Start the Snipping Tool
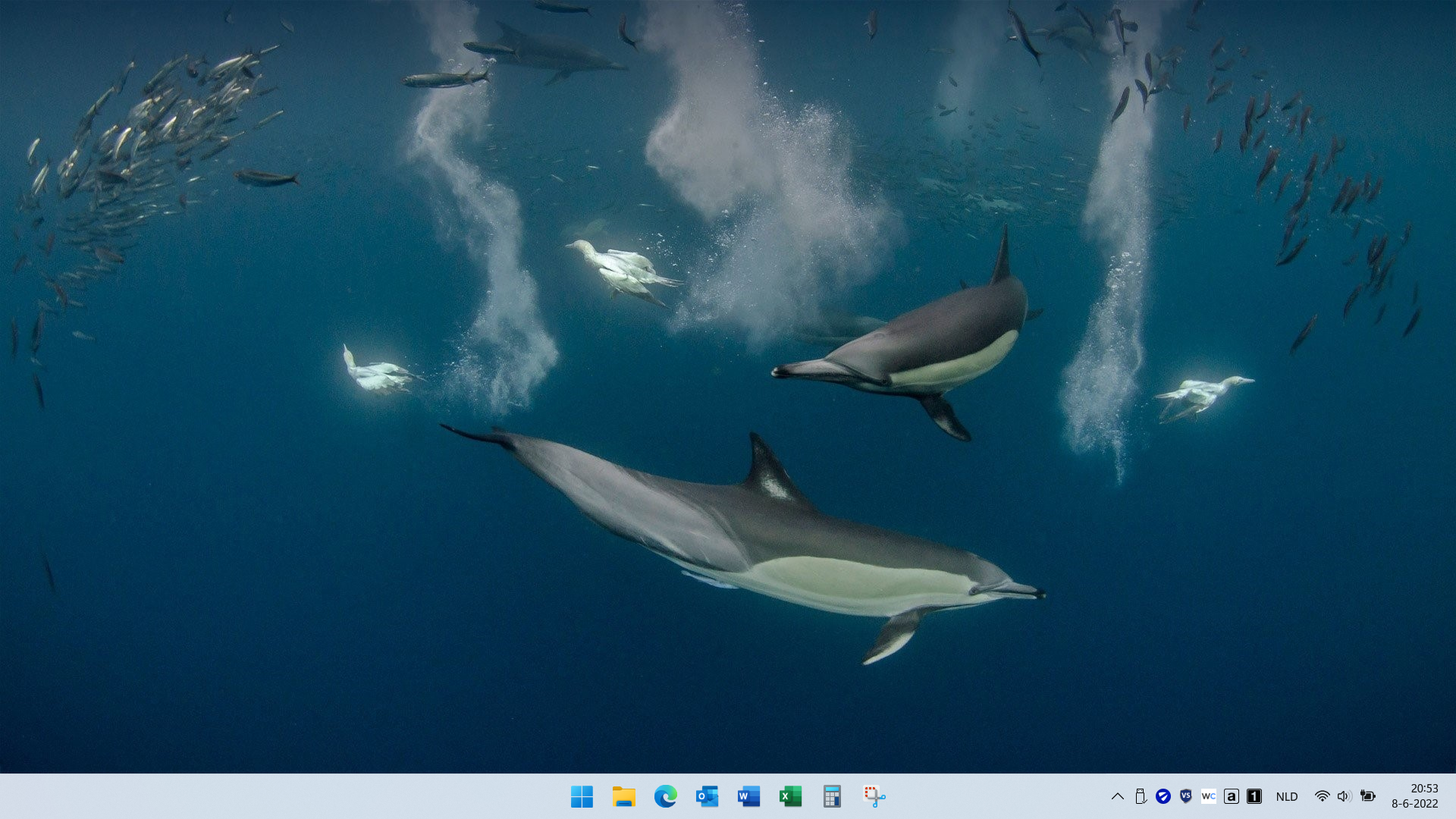 click(x=874, y=796)
